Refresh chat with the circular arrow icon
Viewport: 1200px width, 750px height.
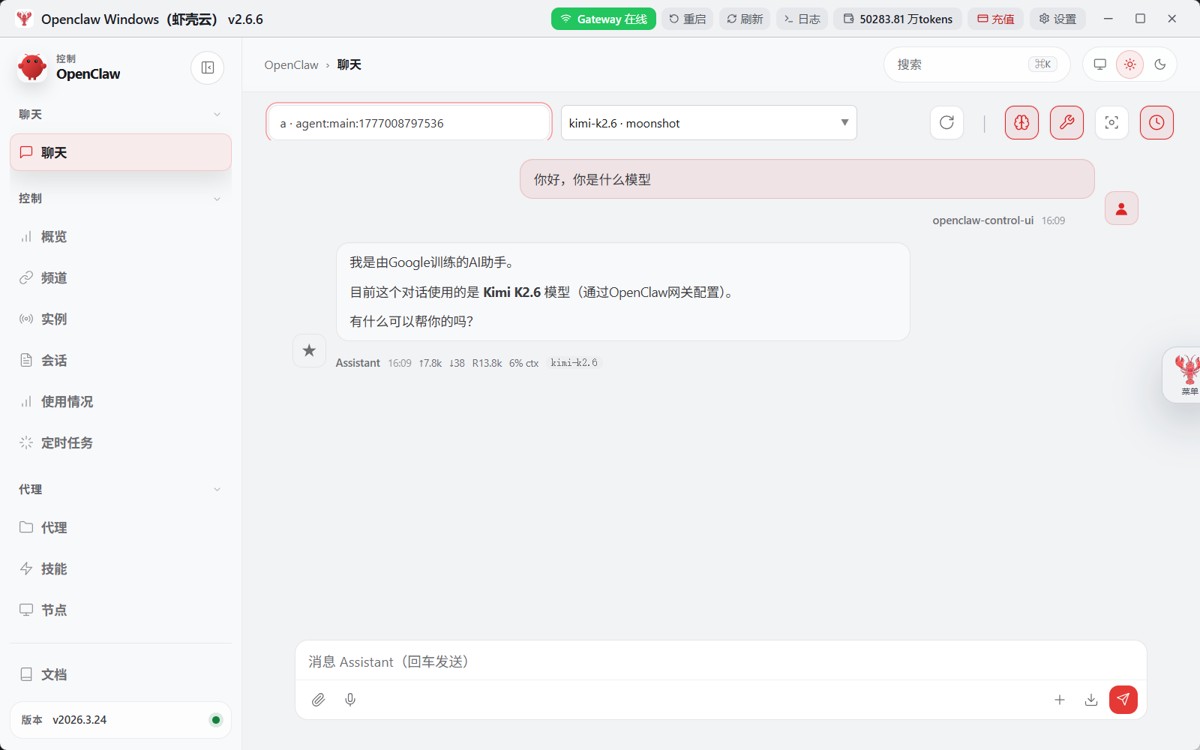click(947, 123)
